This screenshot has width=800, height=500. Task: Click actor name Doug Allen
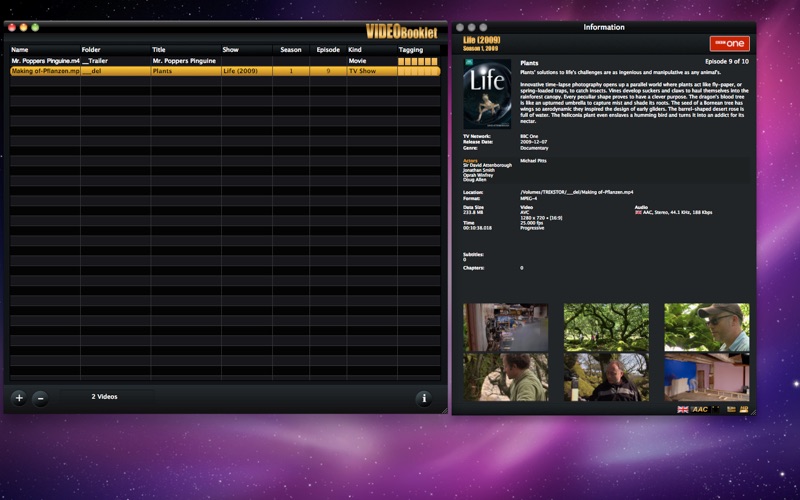[x=474, y=180]
